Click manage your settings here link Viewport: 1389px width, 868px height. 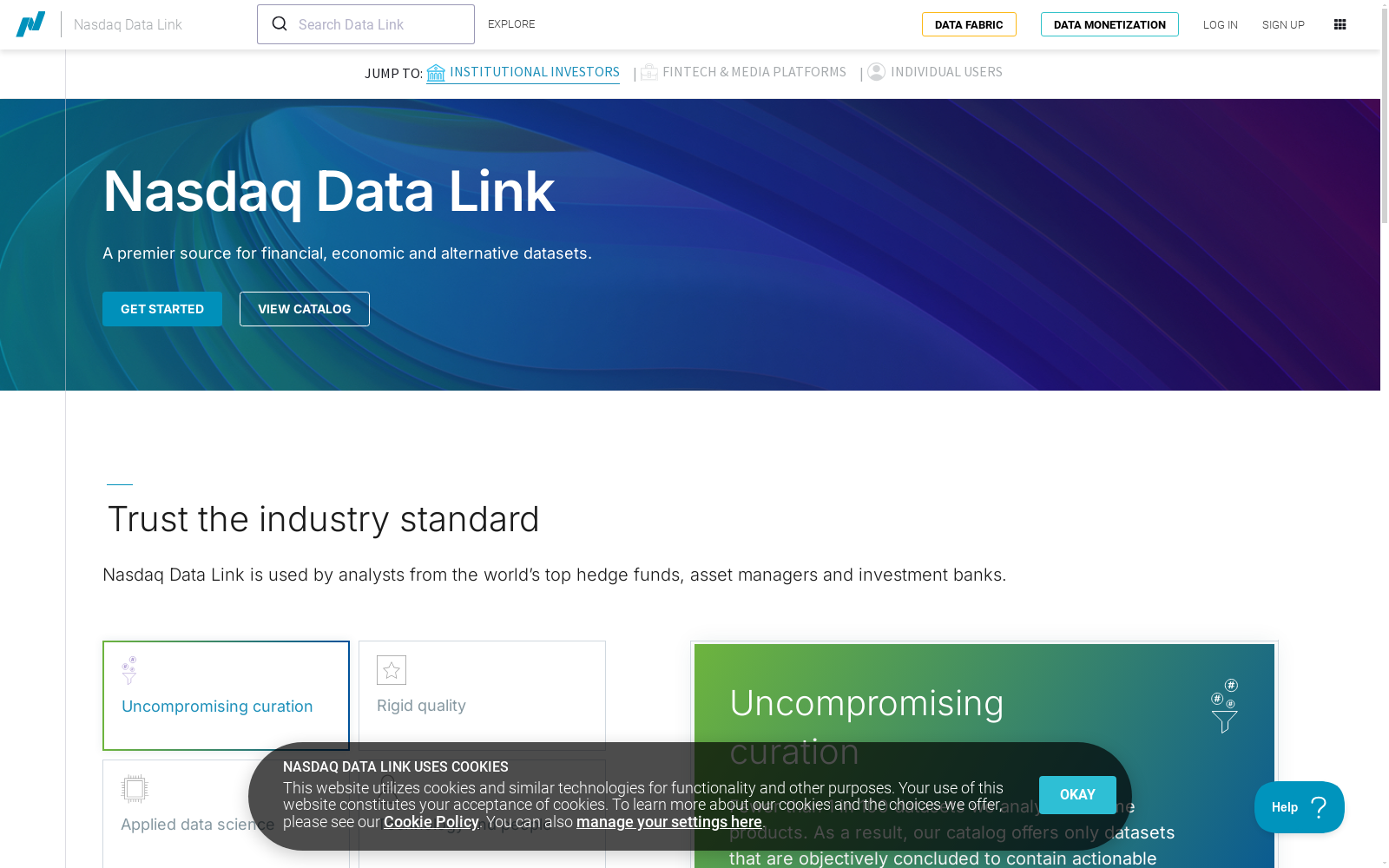point(669,822)
